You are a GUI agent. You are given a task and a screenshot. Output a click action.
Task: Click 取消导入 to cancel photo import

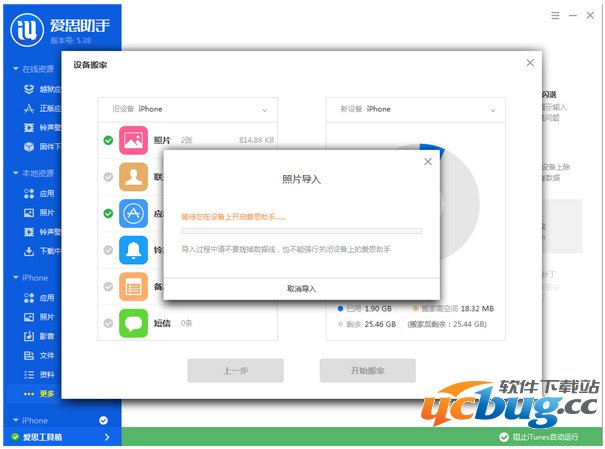pos(301,289)
